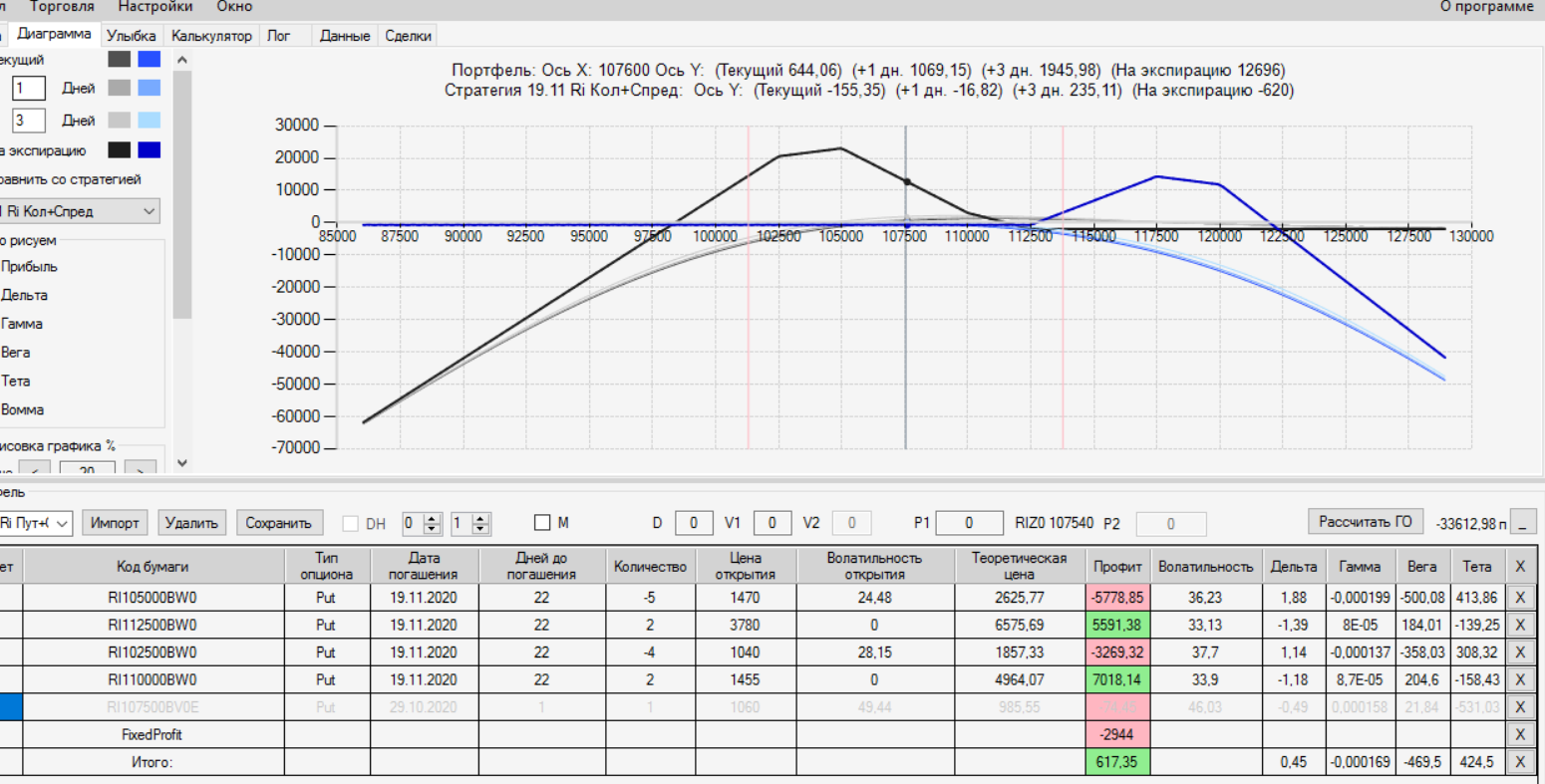Image resolution: width=1545 pixels, height=784 pixels.
Task: Click the left panel scrollbar up arrow
Action: point(181,60)
